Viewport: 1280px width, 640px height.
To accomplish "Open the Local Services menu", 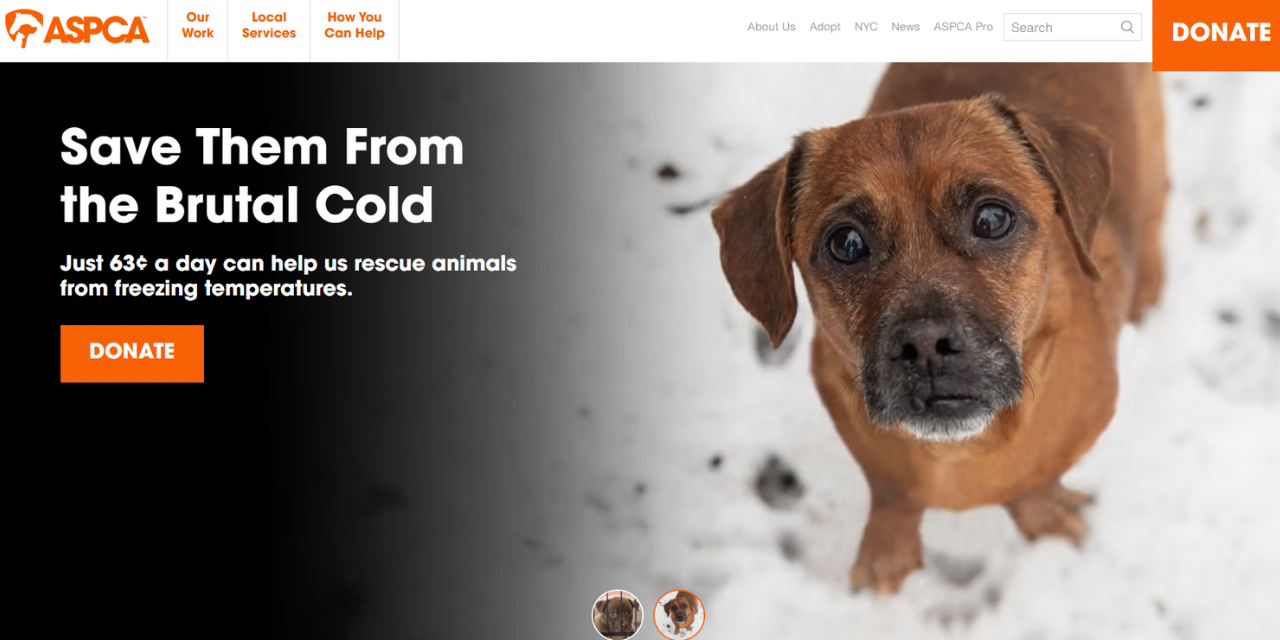I will pos(269,25).
